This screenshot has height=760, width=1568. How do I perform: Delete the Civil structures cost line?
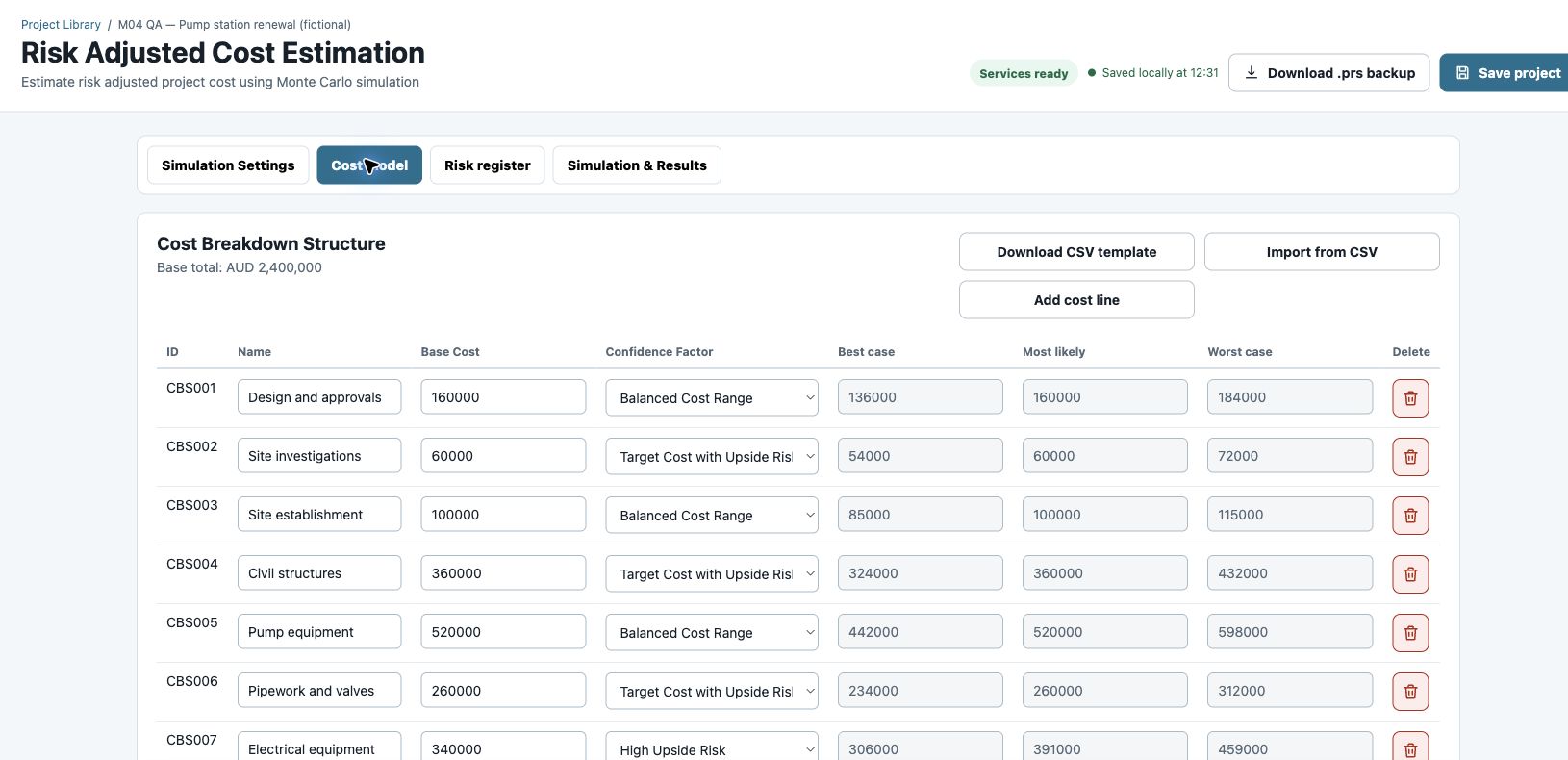(x=1410, y=574)
